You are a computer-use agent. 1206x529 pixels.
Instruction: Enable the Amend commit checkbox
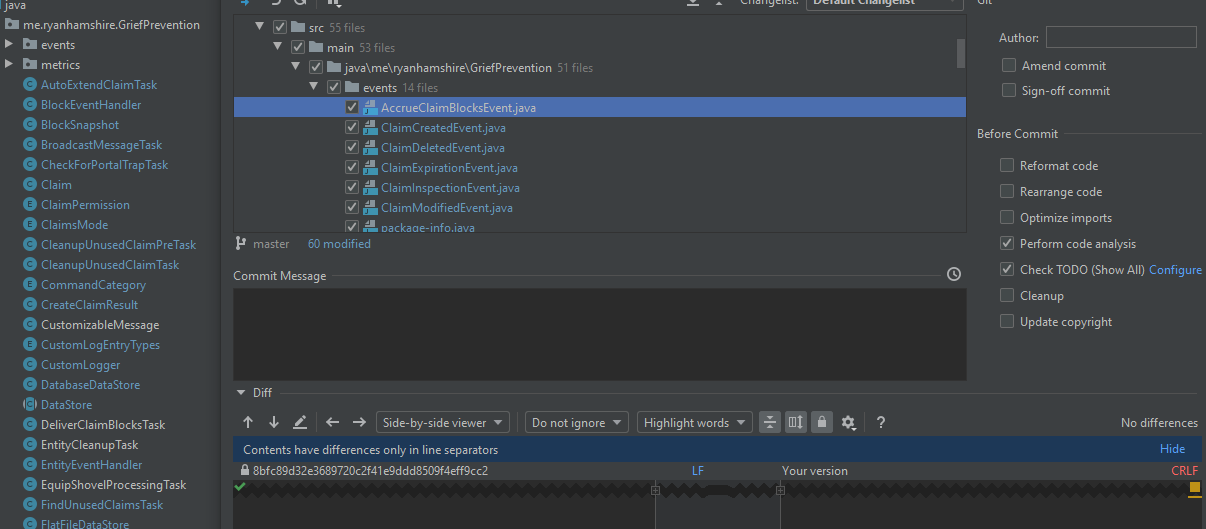coord(1009,65)
